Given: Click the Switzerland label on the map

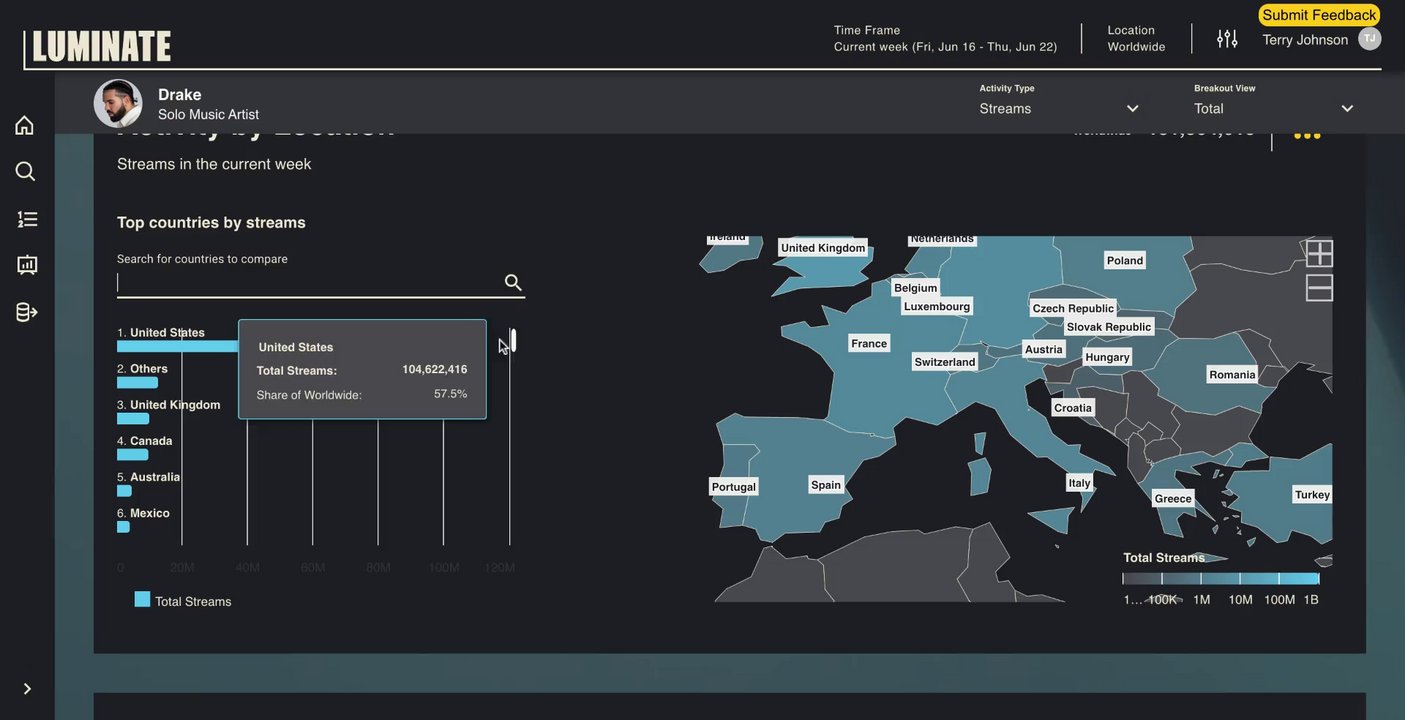Looking at the screenshot, I should click(945, 362).
